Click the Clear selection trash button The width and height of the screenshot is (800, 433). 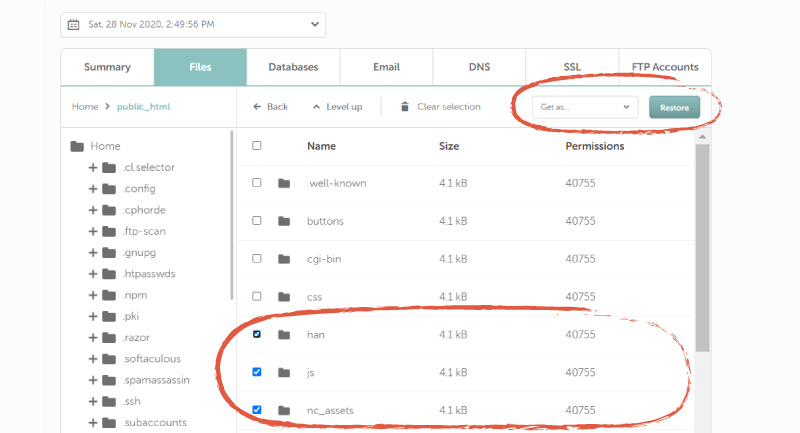tap(440, 107)
